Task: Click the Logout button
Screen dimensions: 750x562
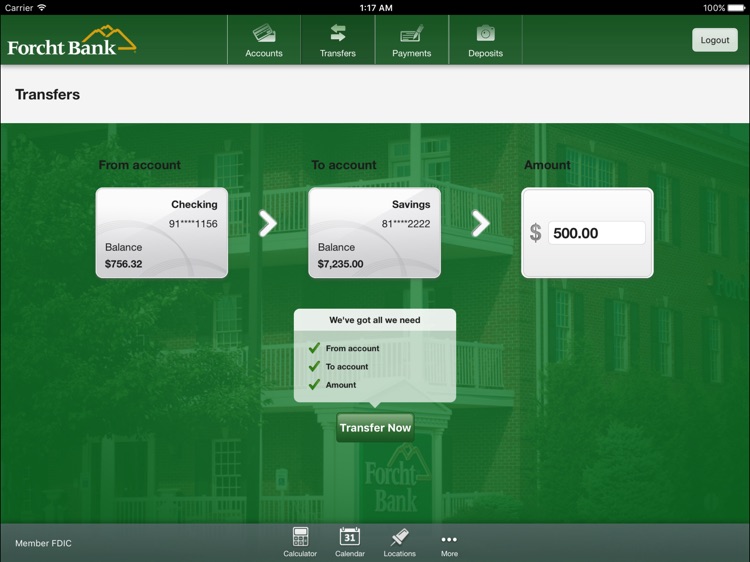Action: coord(715,40)
